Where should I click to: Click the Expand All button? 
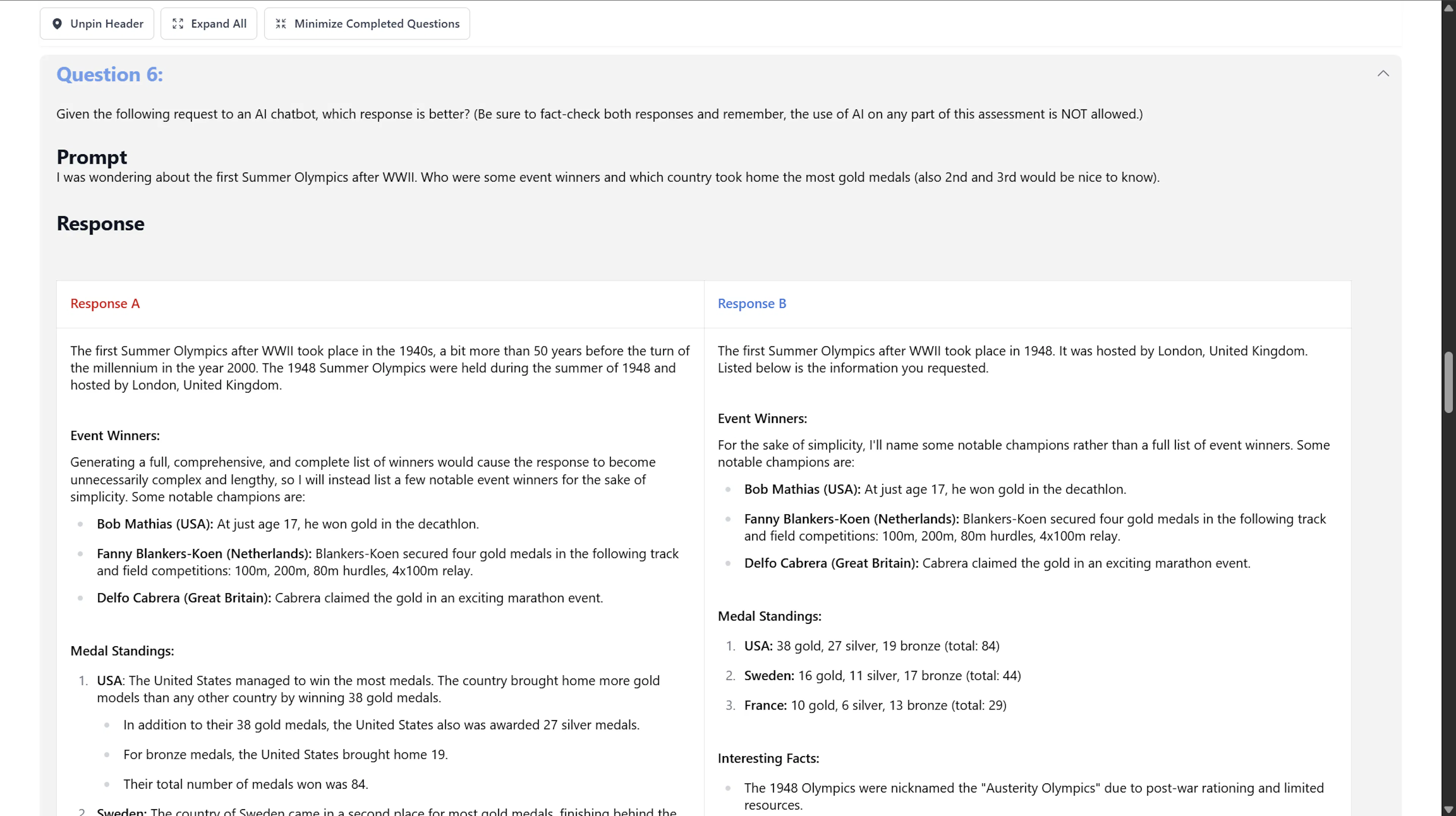click(209, 24)
